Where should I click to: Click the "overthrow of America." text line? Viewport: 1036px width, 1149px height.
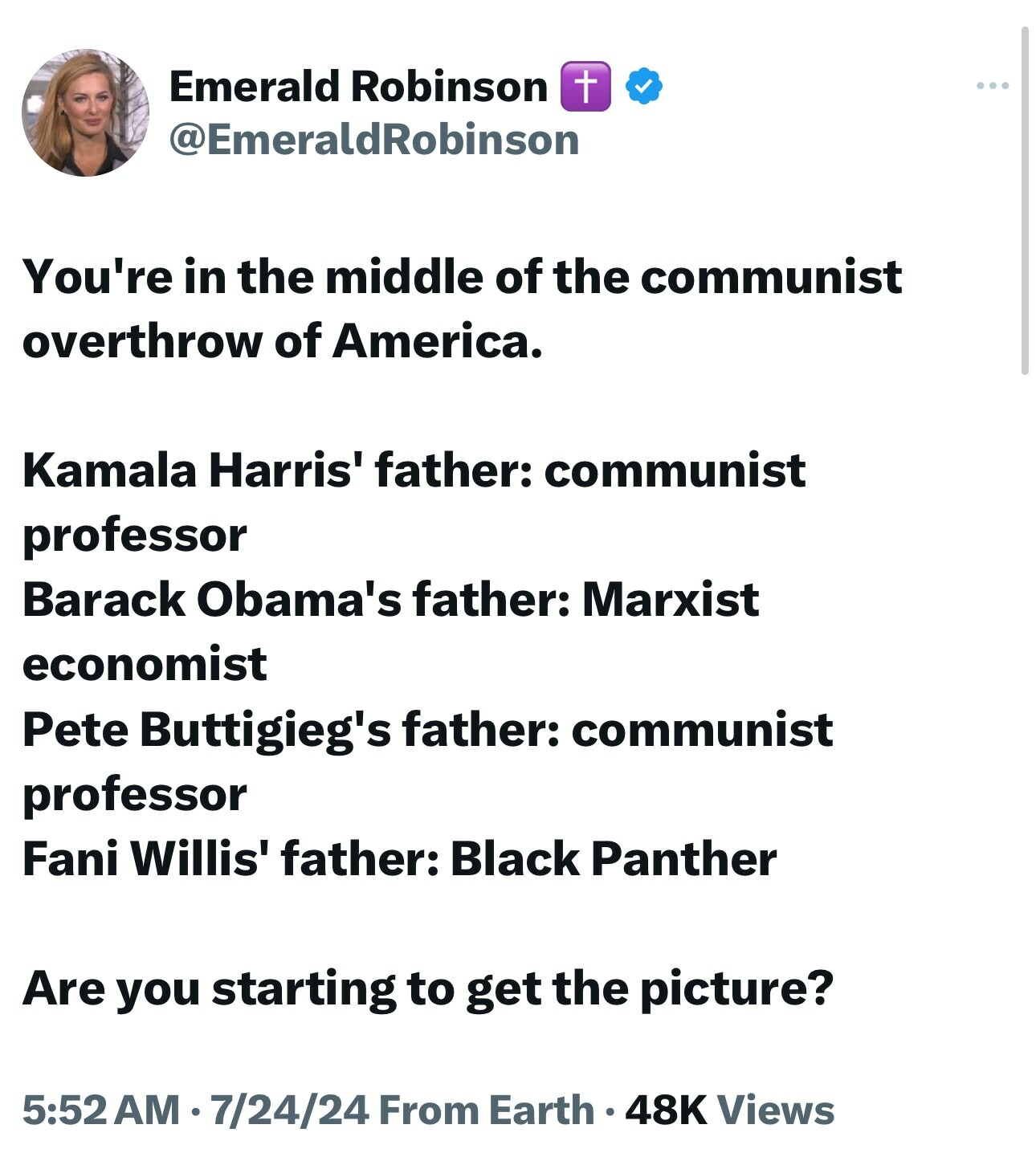283,341
